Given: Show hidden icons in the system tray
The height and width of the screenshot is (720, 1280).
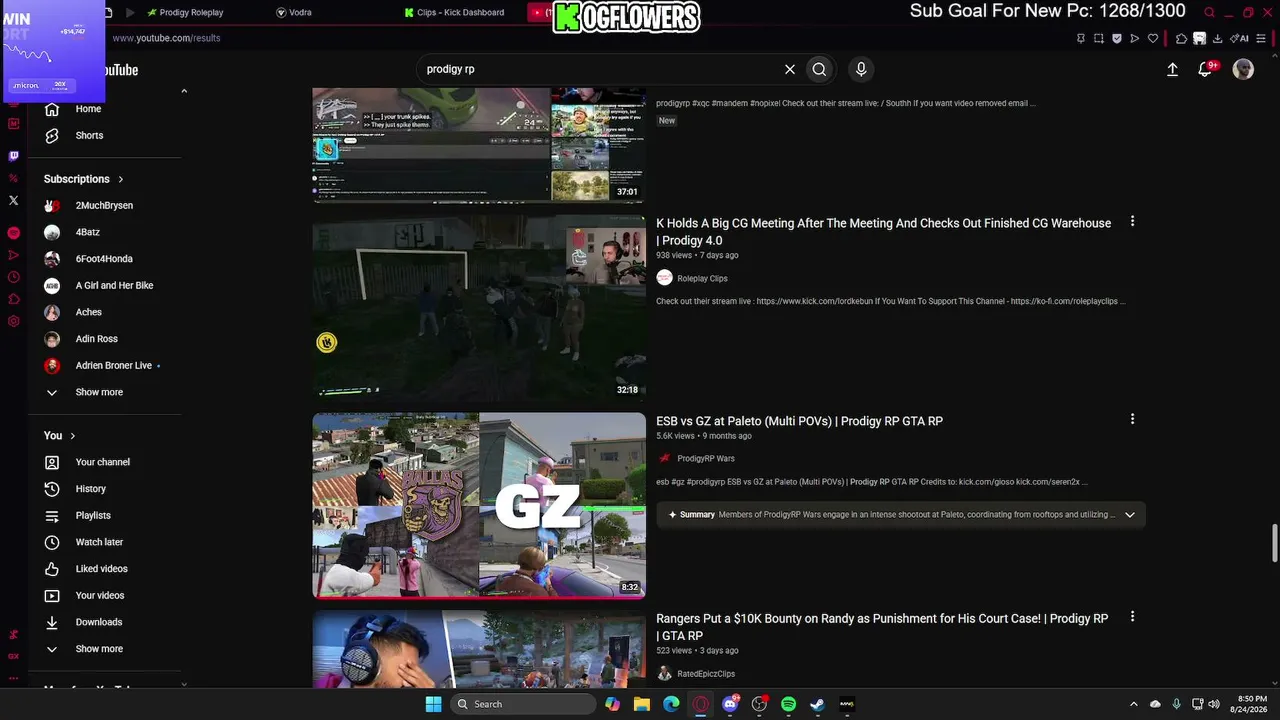Looking at the screenshot, I should pyautogui.click(x=1133, y=704).
